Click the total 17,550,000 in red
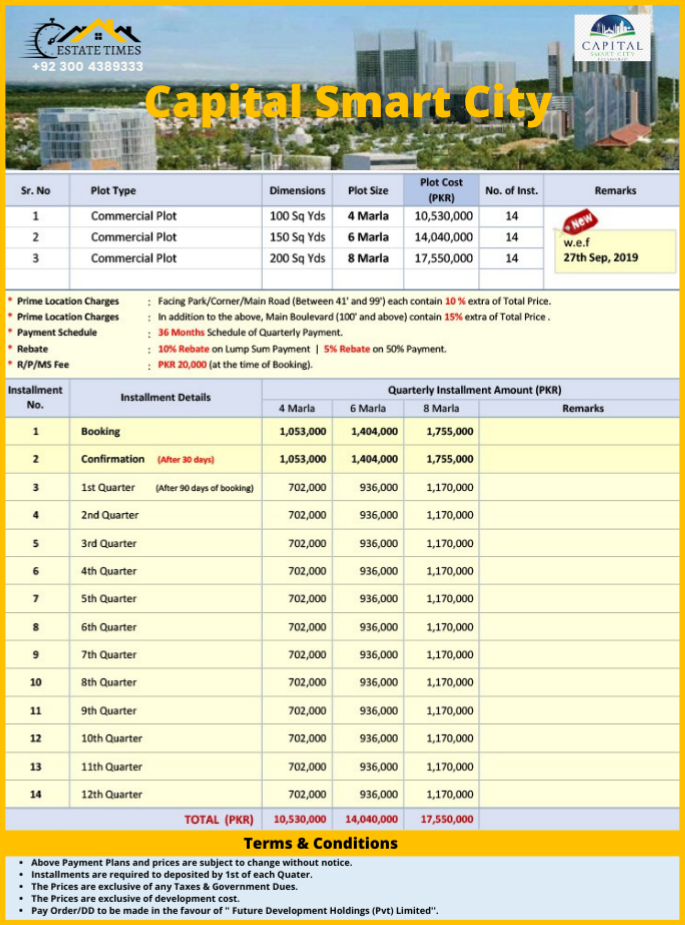 [x=447, y=819]
